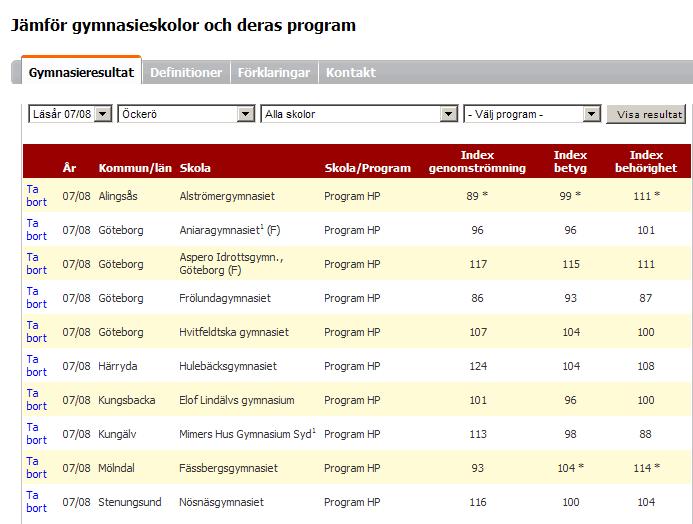
Task: Remove the Fässbergsgymnasiet row via Ta bort
Action: tap(36, 468)
